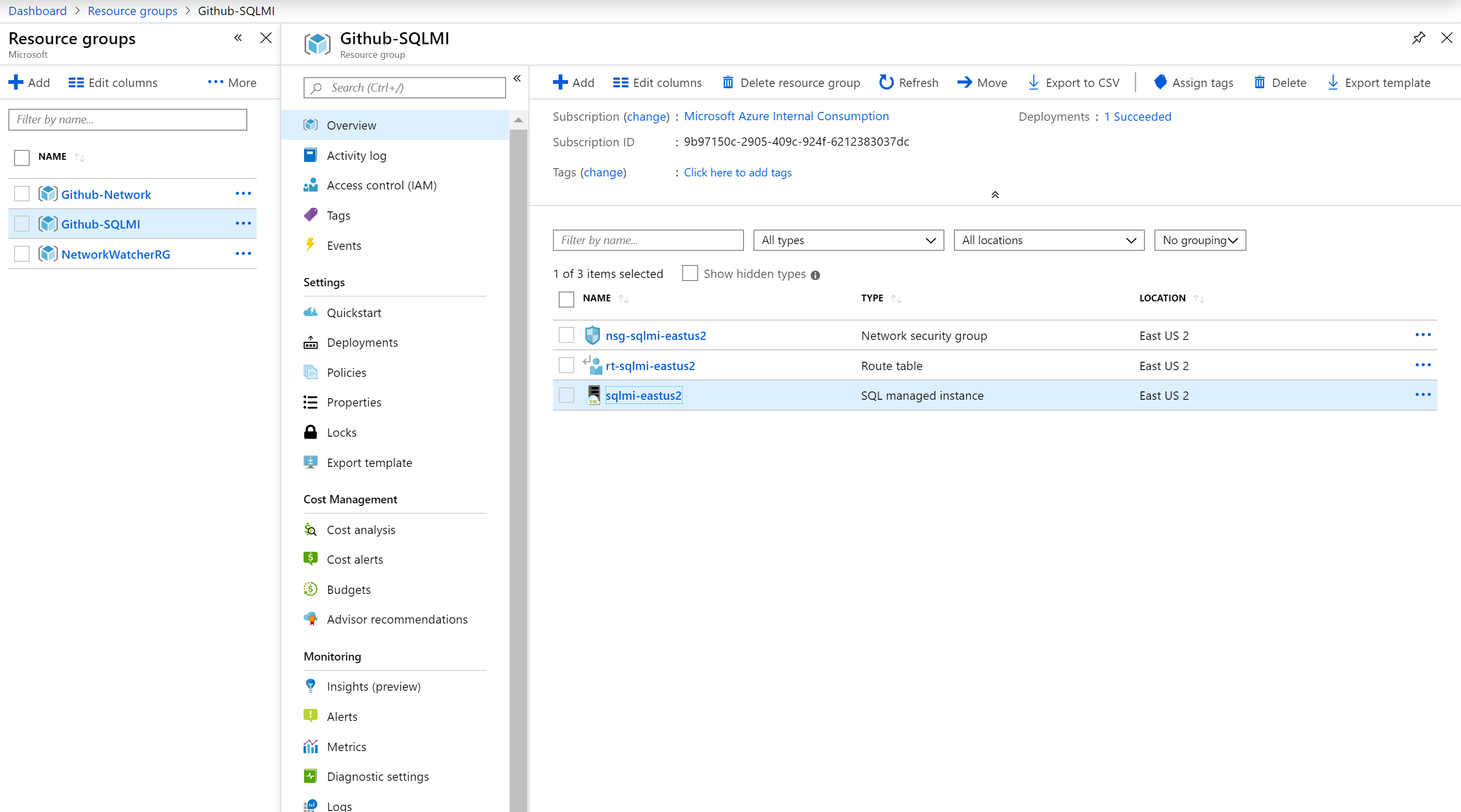Open context menu for NetworkWatcherRG row
1461x812 pixels.
243,254
